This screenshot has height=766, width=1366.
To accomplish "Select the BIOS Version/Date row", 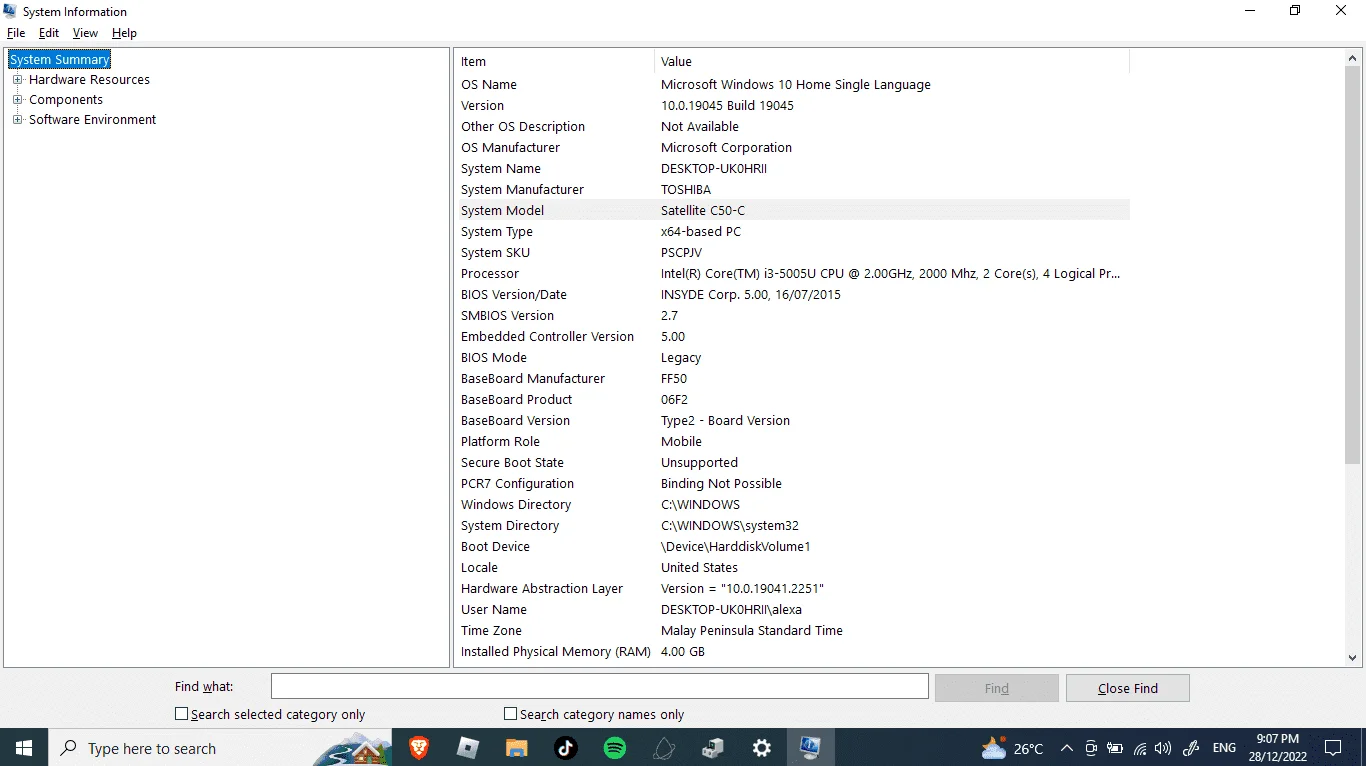I will click(x=792, y=295).
